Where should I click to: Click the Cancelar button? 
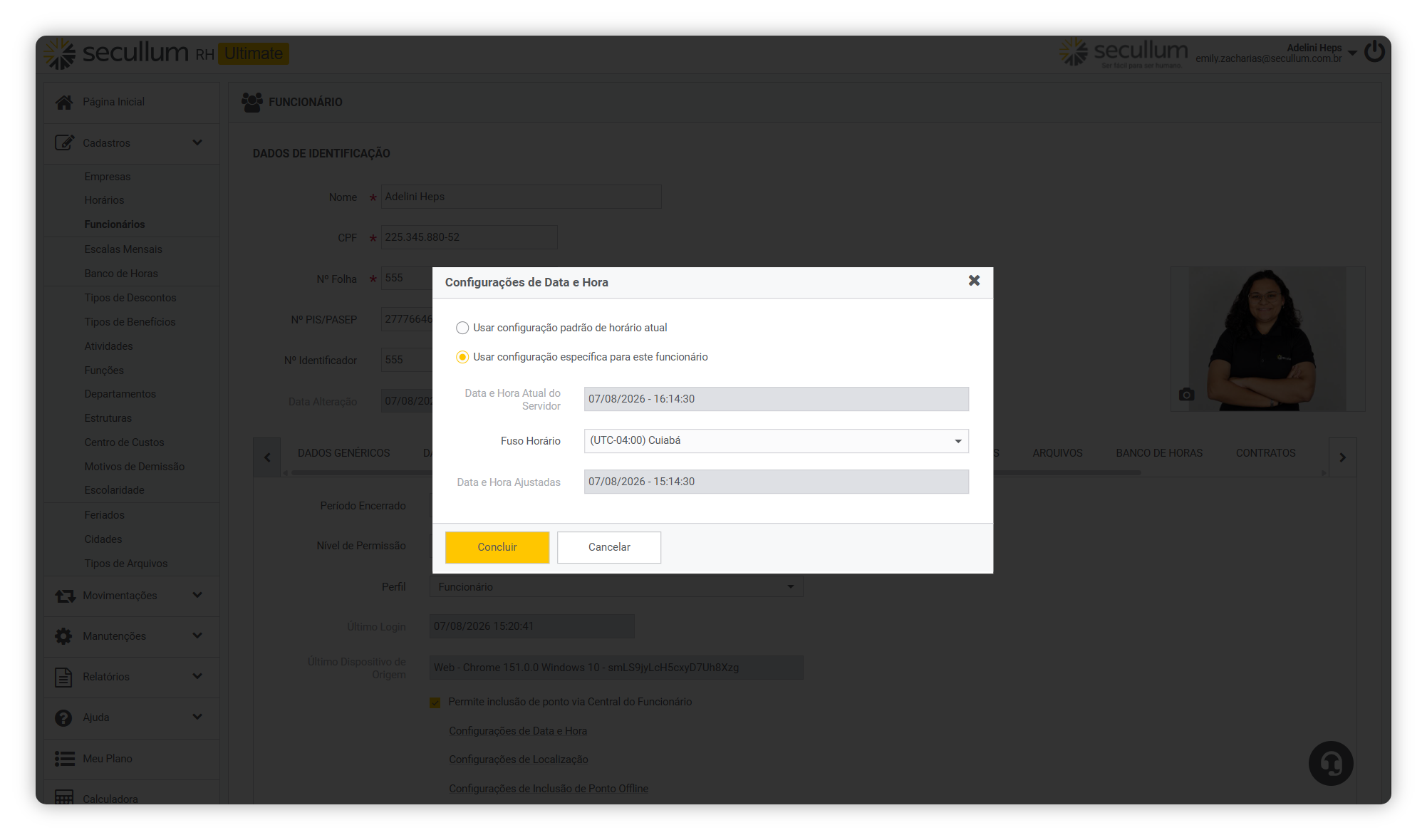[x=609, y=547]
